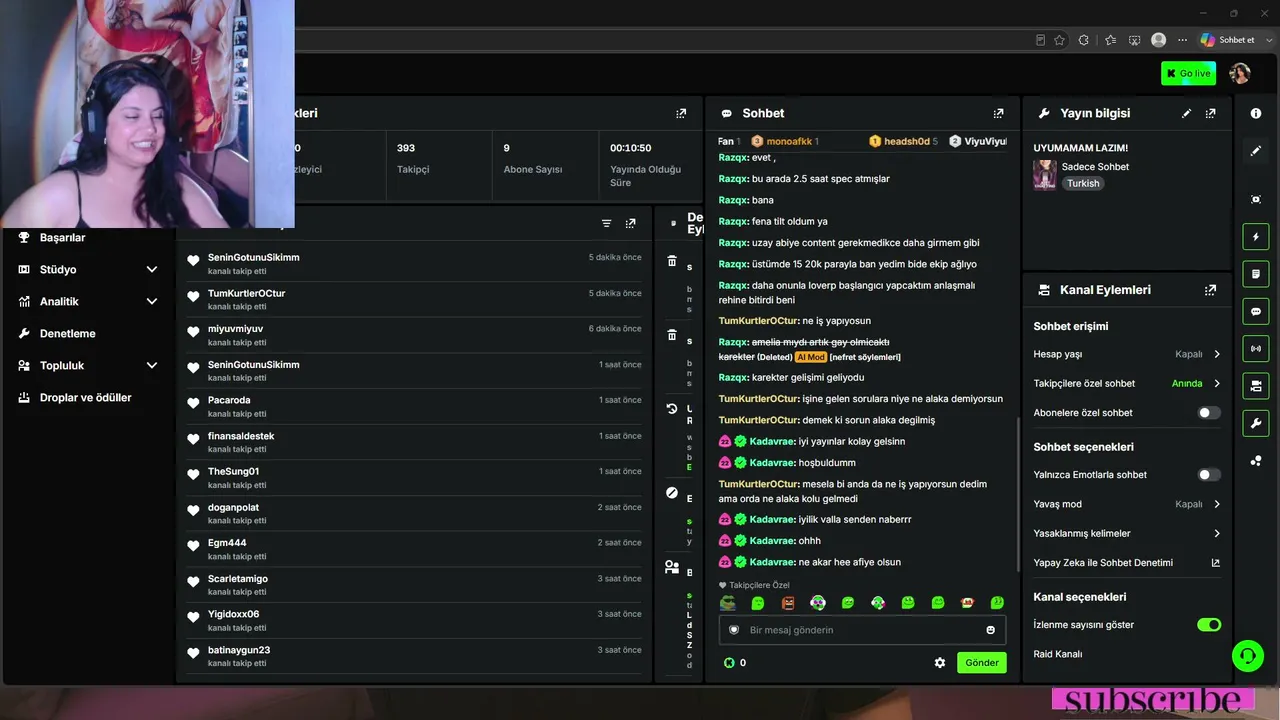The height and width of the screenshot is (720, 1280).
Task: Insert the colorful clown emote
Action: [818, 603]
